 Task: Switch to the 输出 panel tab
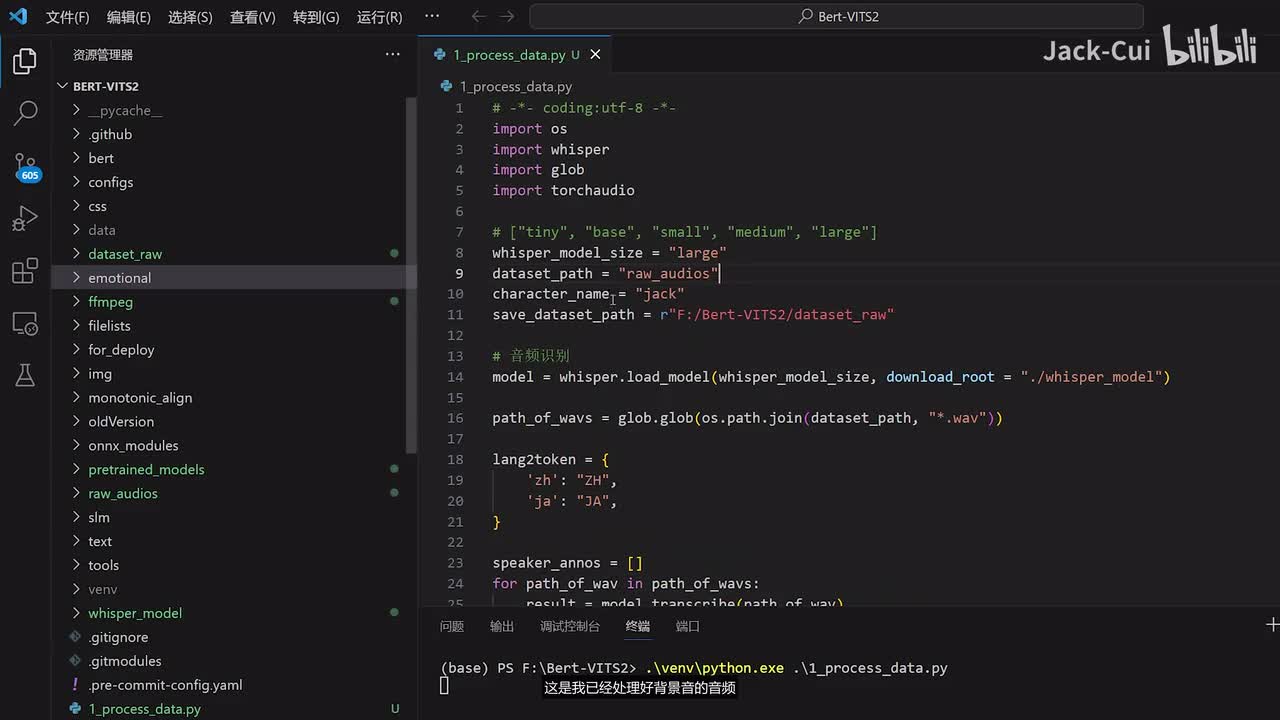(502, 626)
